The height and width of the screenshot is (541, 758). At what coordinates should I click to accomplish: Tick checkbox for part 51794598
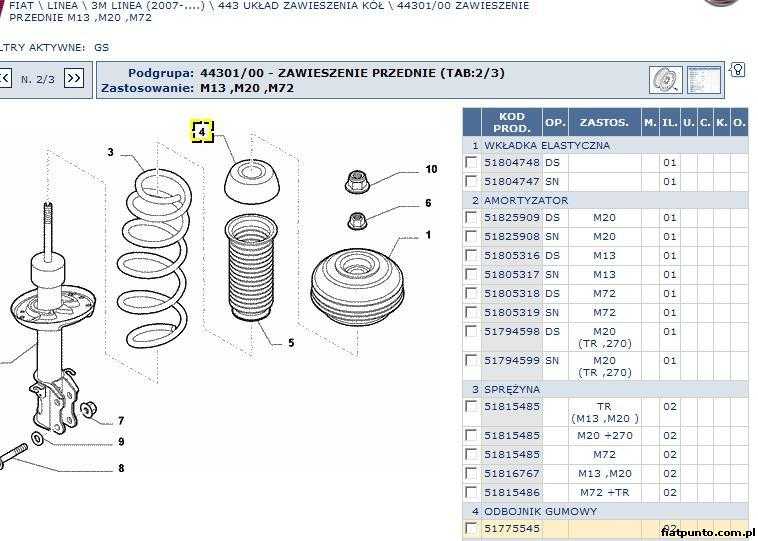[471, 331]
